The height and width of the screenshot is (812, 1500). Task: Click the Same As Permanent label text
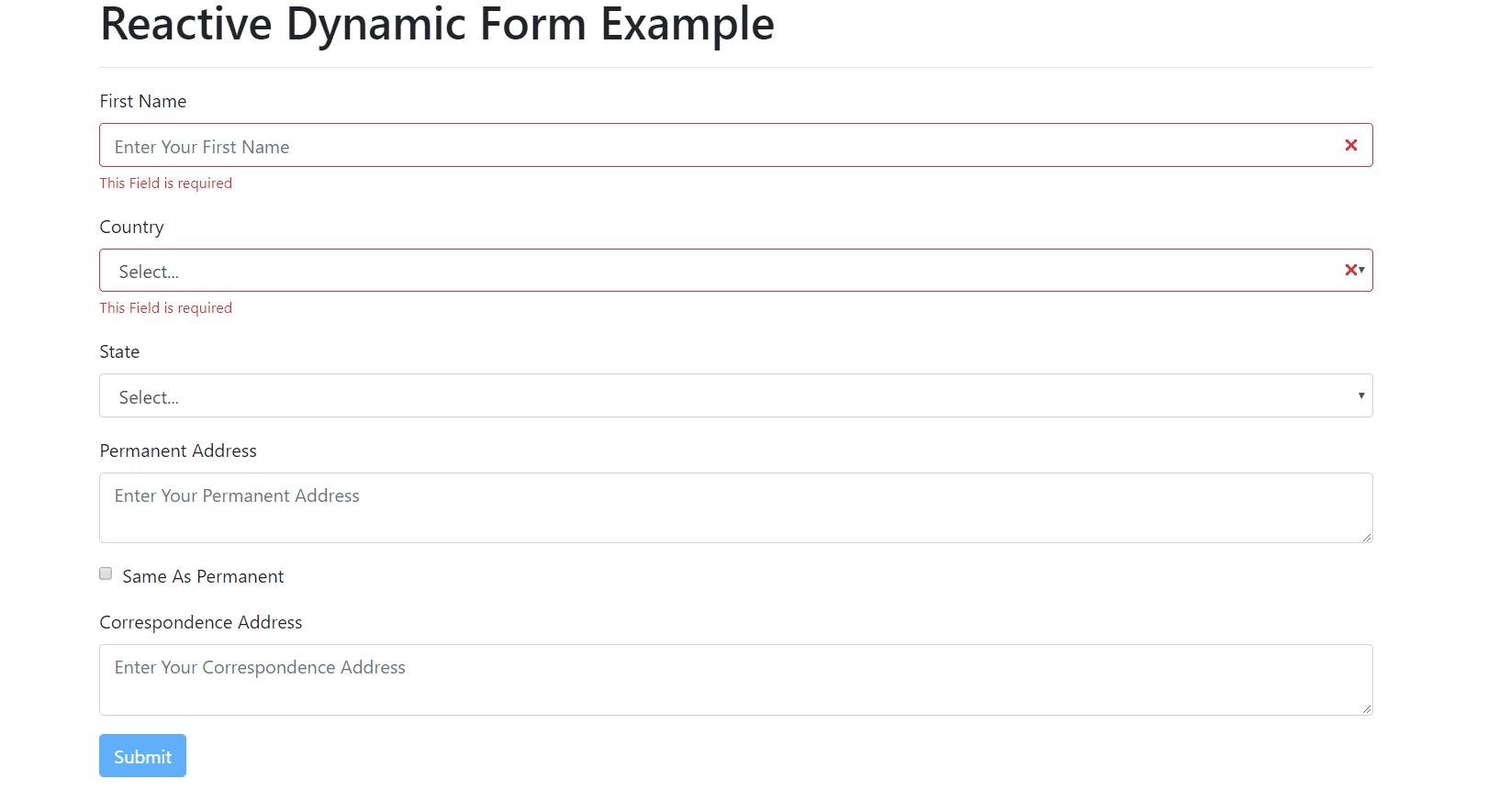pyautogui.click(x=202, y=575)
